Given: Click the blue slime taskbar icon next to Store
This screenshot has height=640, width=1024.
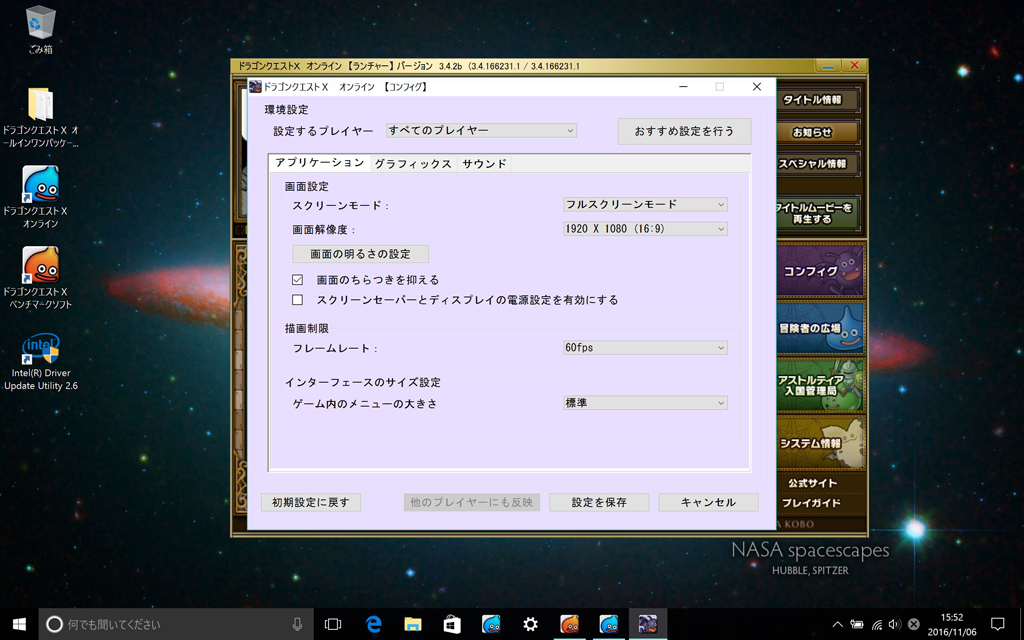Looking at the screenshot, I should [x=490, y=624].
